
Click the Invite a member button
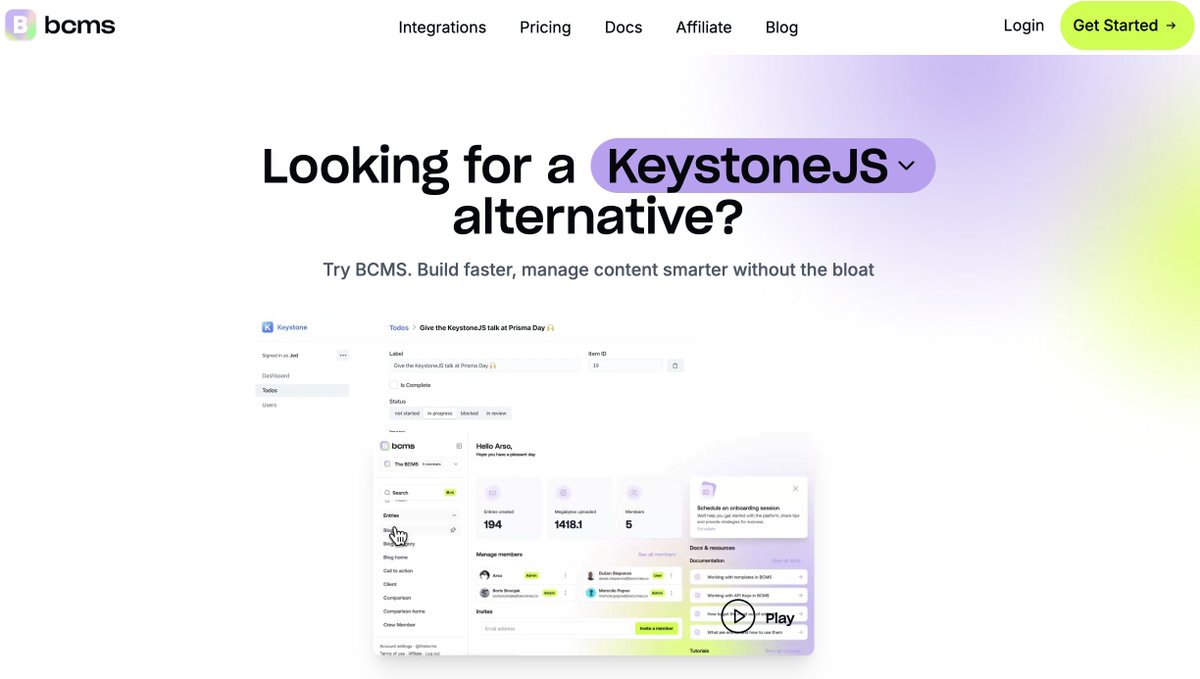[656, 629]
